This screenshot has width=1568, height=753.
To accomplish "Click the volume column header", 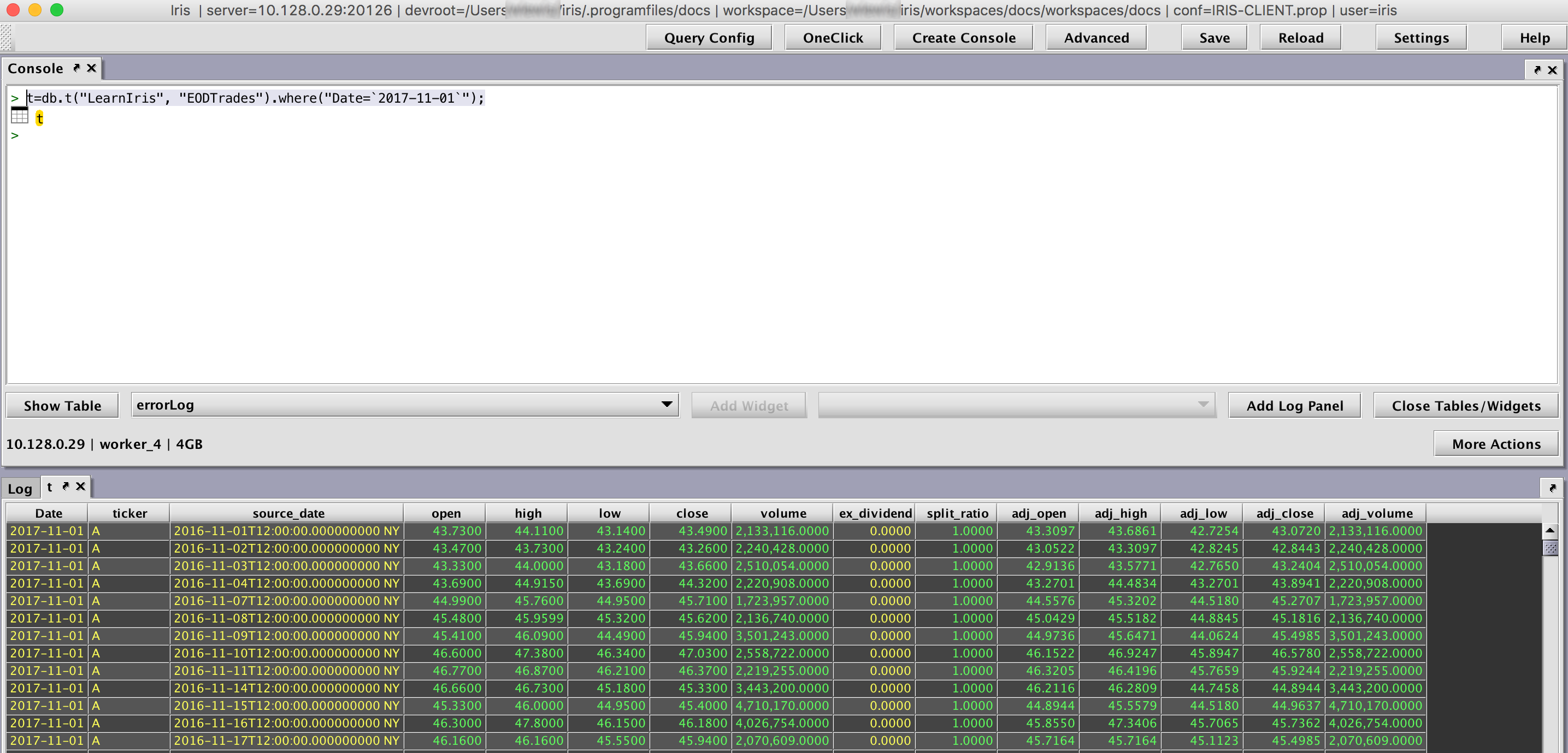I will pos(783,513).
